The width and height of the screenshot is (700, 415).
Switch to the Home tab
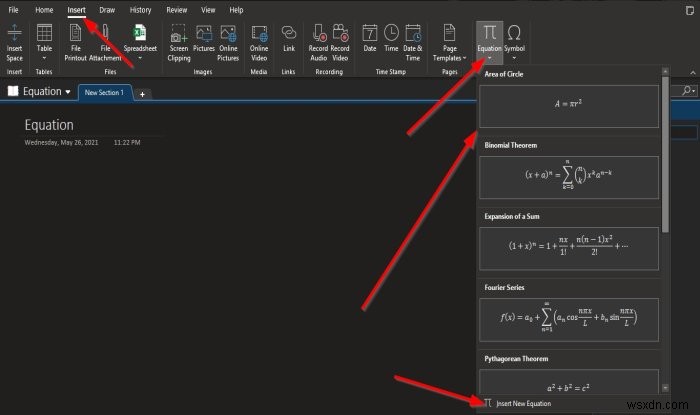(44, 10)
